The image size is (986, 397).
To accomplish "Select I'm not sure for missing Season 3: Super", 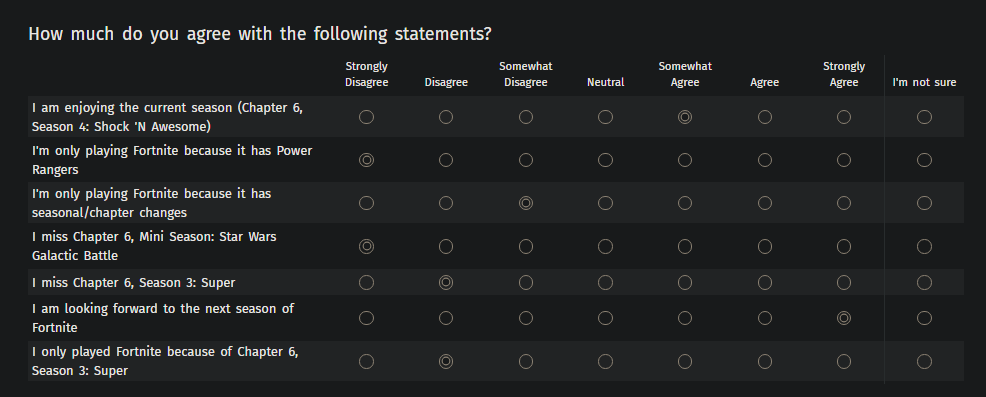I will [924, 282].
